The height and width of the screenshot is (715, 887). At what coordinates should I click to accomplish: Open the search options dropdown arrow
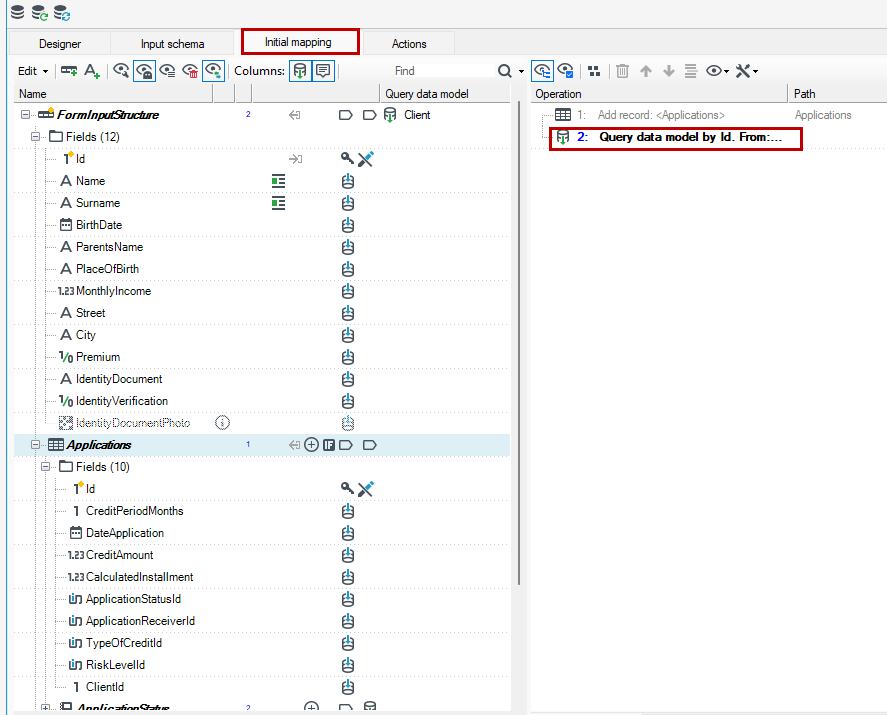[521, 71]
